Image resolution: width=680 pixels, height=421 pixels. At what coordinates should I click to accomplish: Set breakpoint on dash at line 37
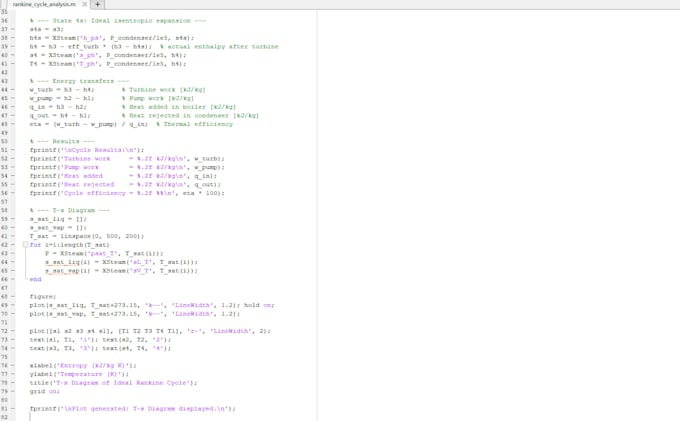pyautogui.click(x=13, y=29)
